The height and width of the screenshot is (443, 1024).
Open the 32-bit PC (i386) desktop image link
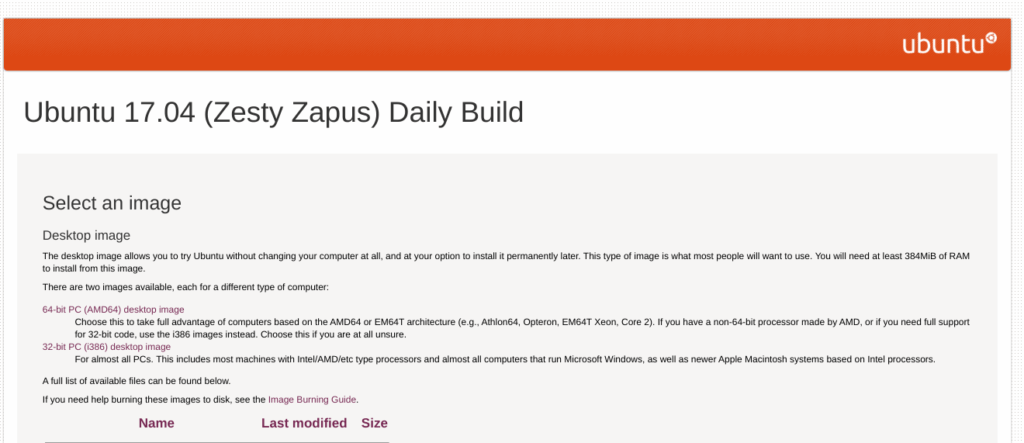[106, 347]
